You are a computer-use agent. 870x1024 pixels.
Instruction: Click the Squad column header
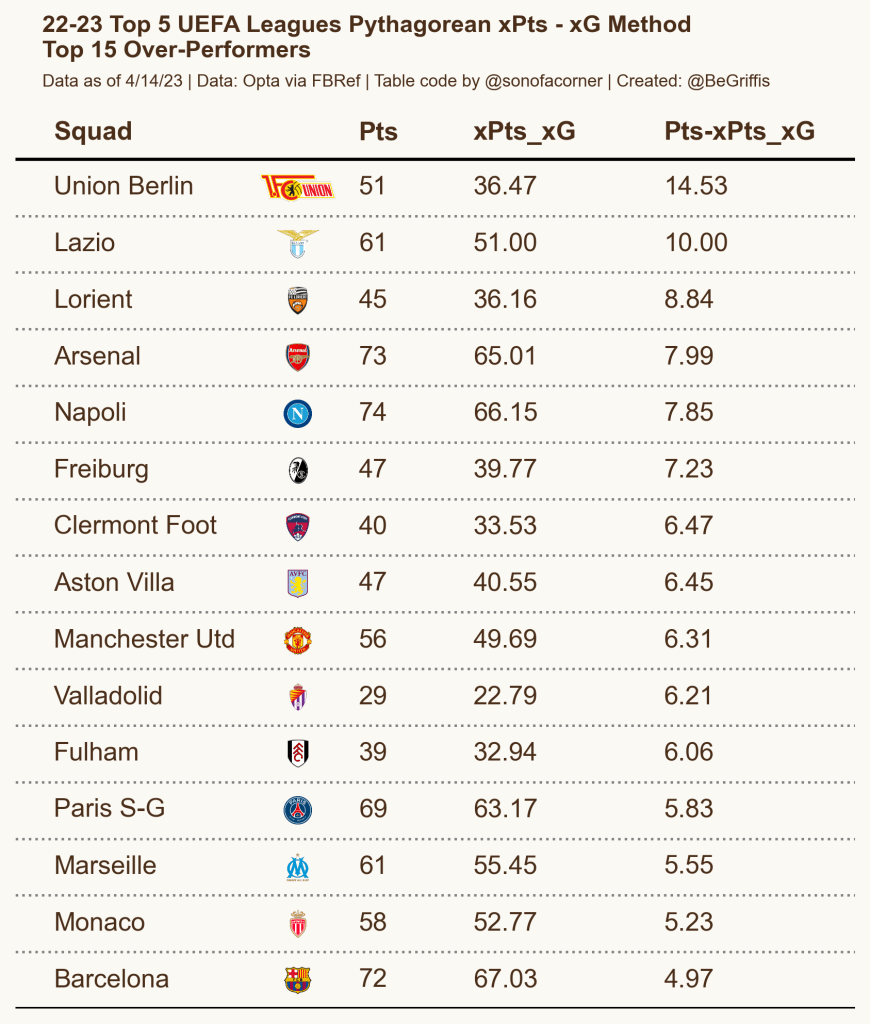[93, 132]
